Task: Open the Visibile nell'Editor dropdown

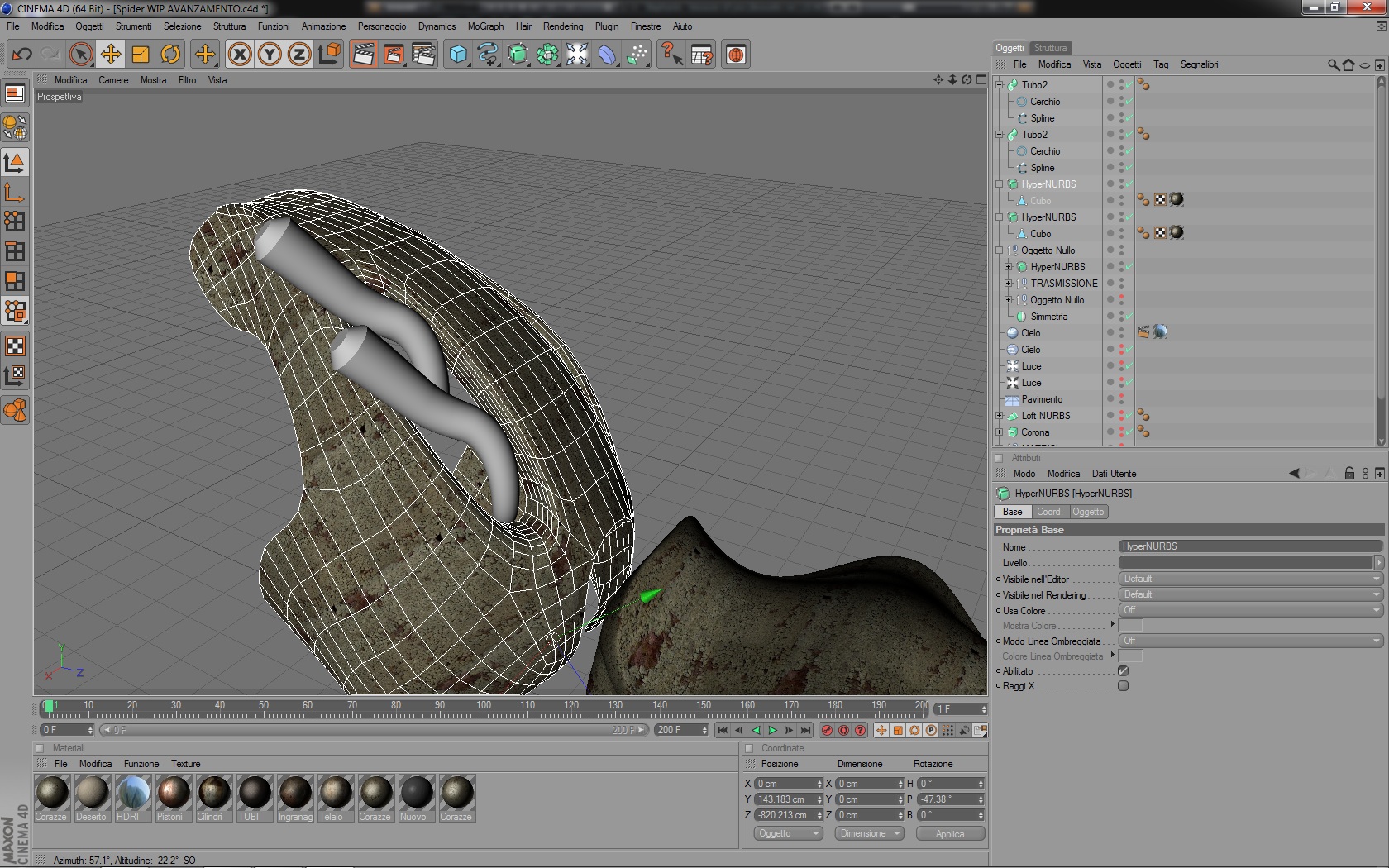Action: (1250, 579)
